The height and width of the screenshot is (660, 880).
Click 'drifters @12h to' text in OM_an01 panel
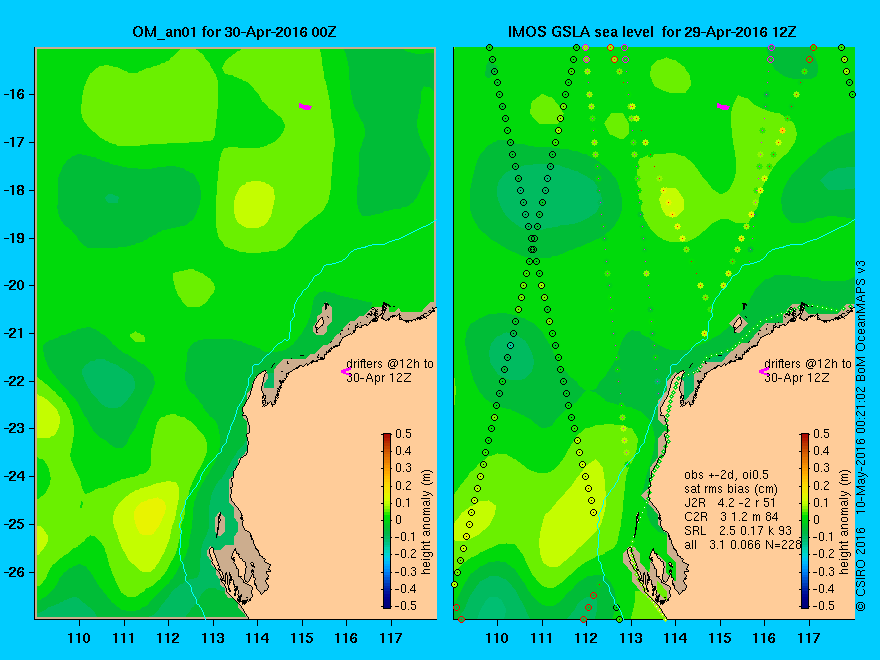(x=389, y=364)
